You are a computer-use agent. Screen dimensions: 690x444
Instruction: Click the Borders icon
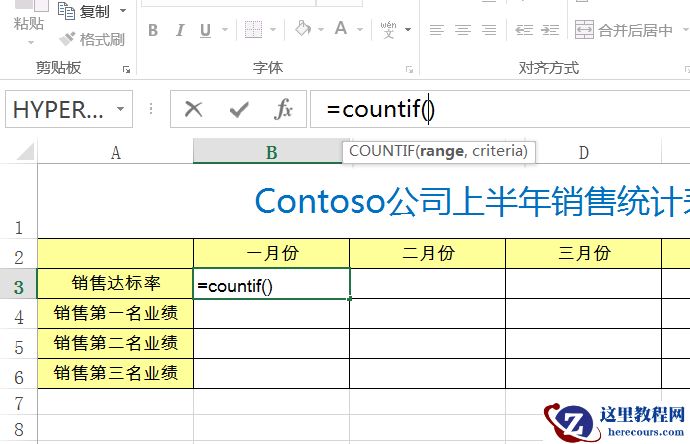point(253,29)
